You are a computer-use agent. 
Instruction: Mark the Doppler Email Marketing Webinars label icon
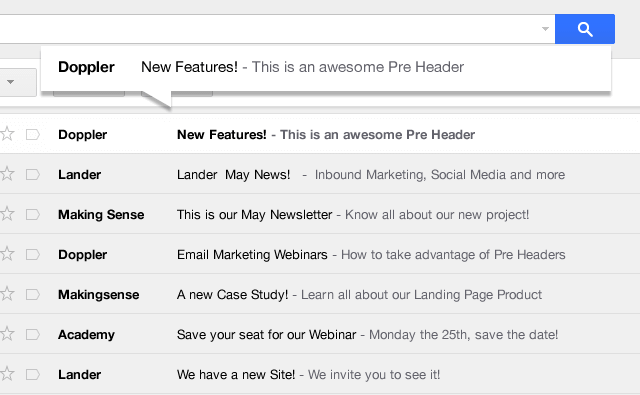(x=33, y=255)
